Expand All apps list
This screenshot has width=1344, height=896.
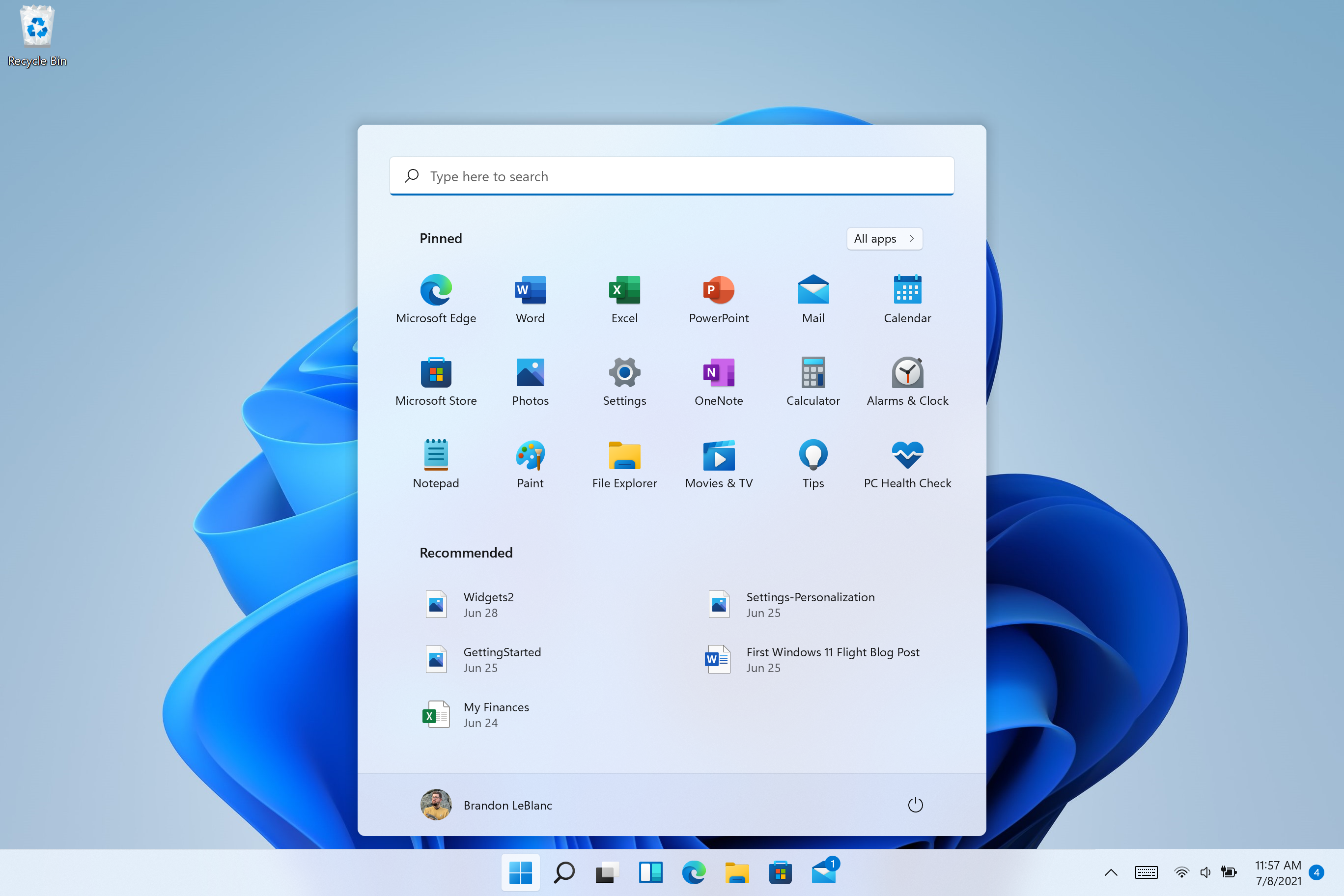(x=884, y=238)
